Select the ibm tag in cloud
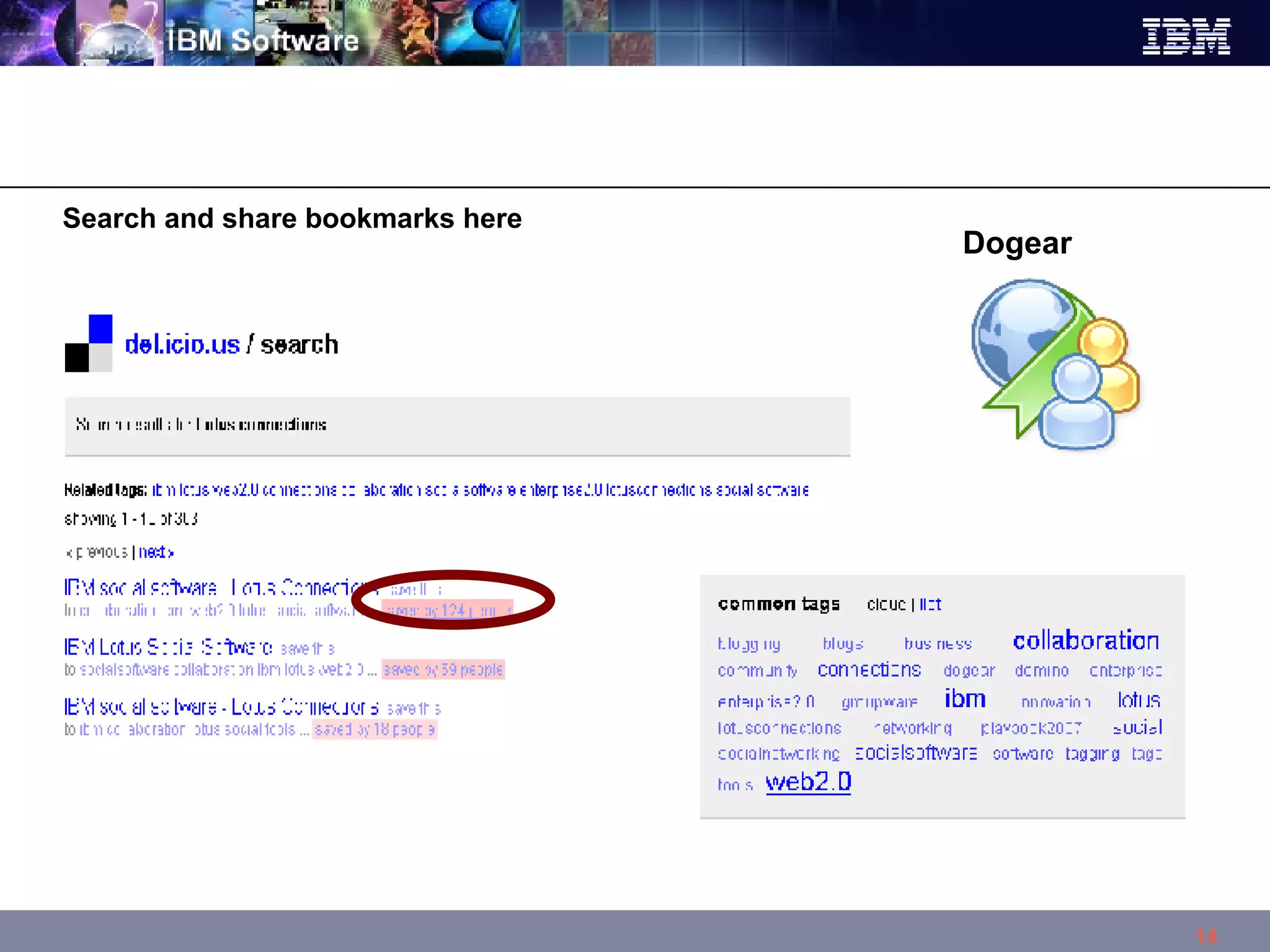The width and height of the screenshot is (1270, 952). (964, 699)
